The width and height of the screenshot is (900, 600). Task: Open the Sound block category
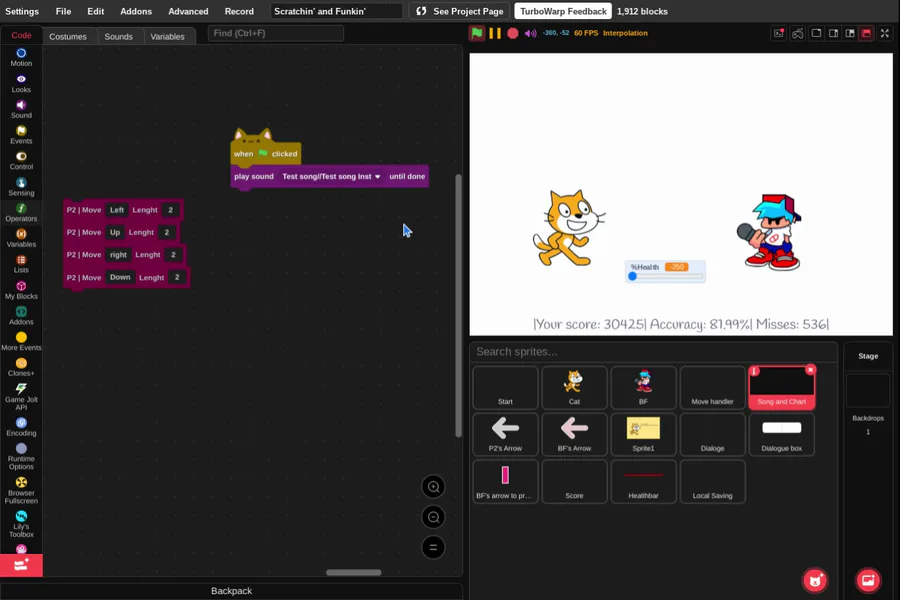pos(21,109)
